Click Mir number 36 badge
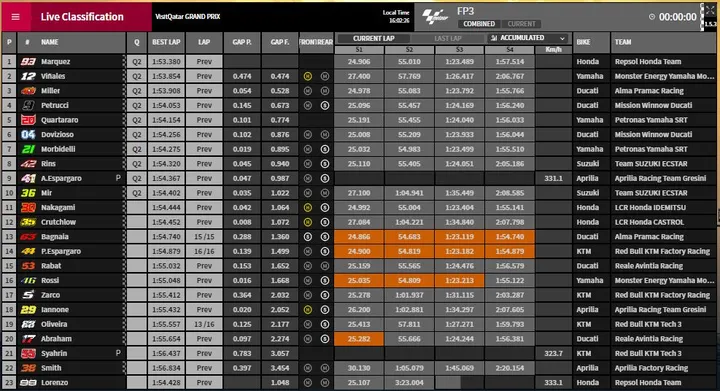Viewport: 720px width, 391px height. pyautogui.click(x=28, y=193)
